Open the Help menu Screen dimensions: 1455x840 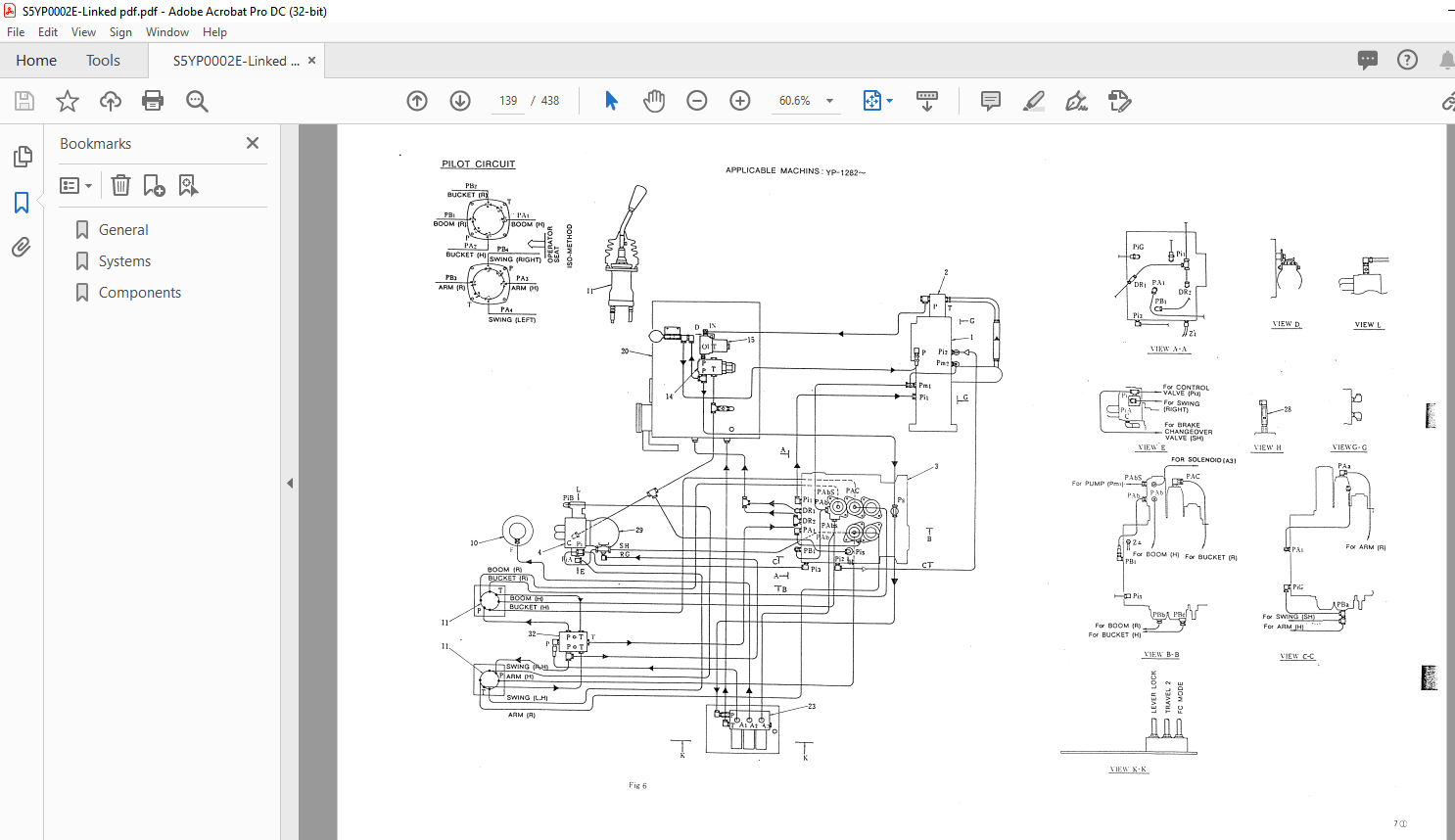pyautogui.click(x=214, y=32)
